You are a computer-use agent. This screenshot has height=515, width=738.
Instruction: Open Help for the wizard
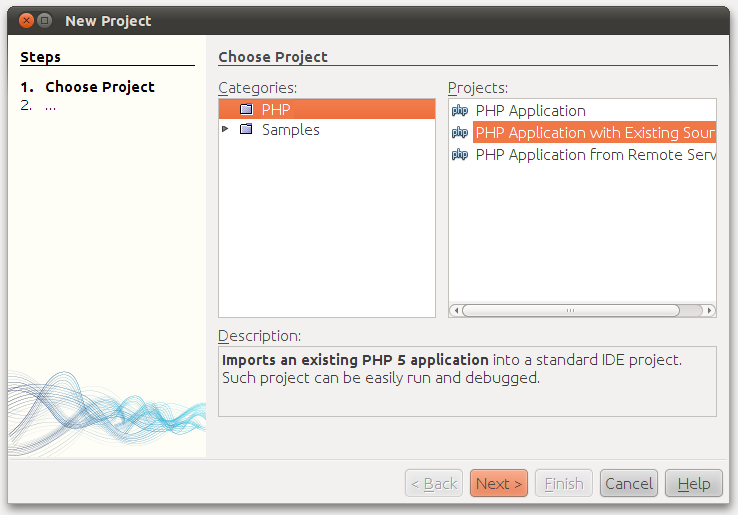(693, 484)
